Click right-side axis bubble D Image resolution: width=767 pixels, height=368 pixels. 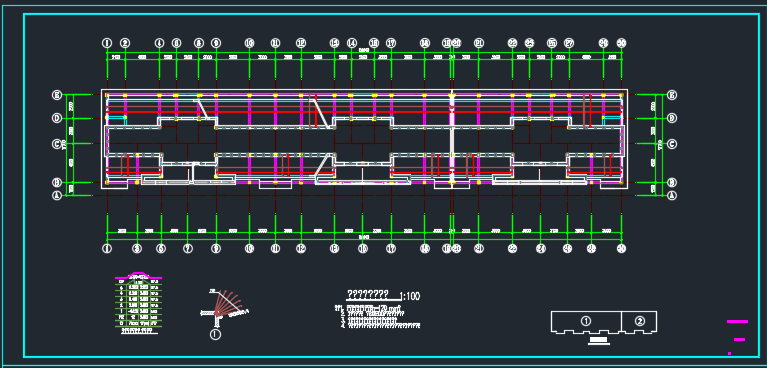point(672,118)
